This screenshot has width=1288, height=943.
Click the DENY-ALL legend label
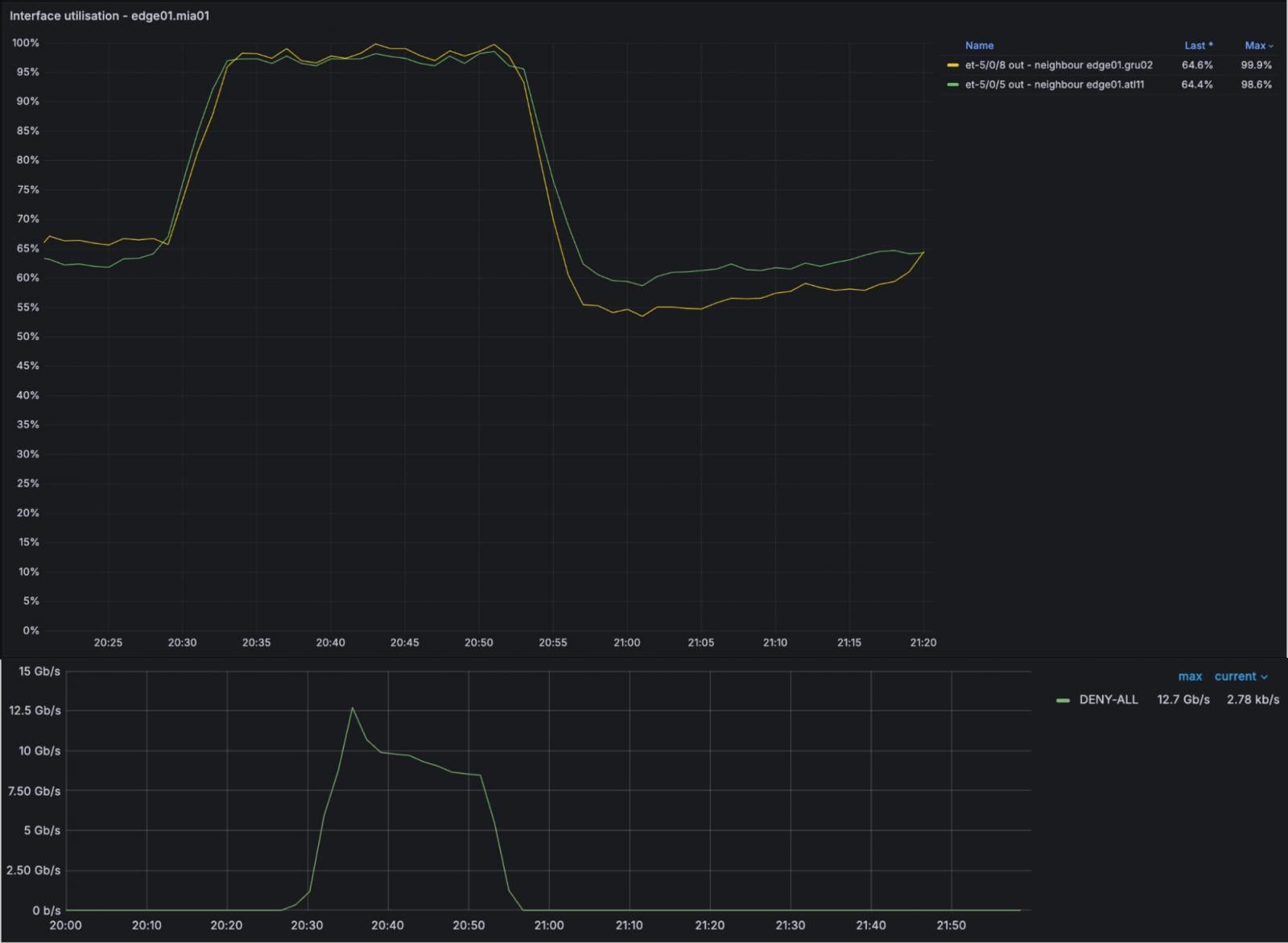pos(1107,700)
